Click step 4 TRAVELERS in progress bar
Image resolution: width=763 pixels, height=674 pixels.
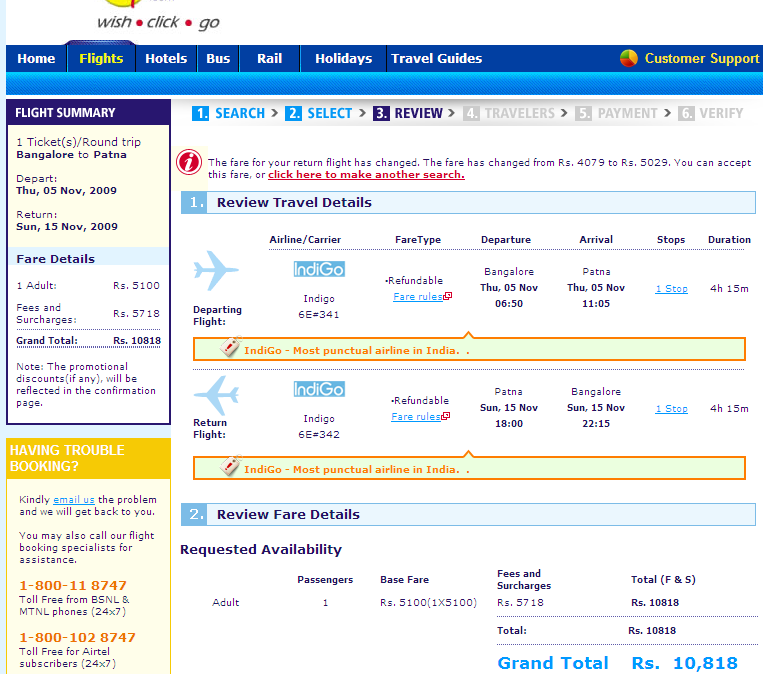point(509,113)
